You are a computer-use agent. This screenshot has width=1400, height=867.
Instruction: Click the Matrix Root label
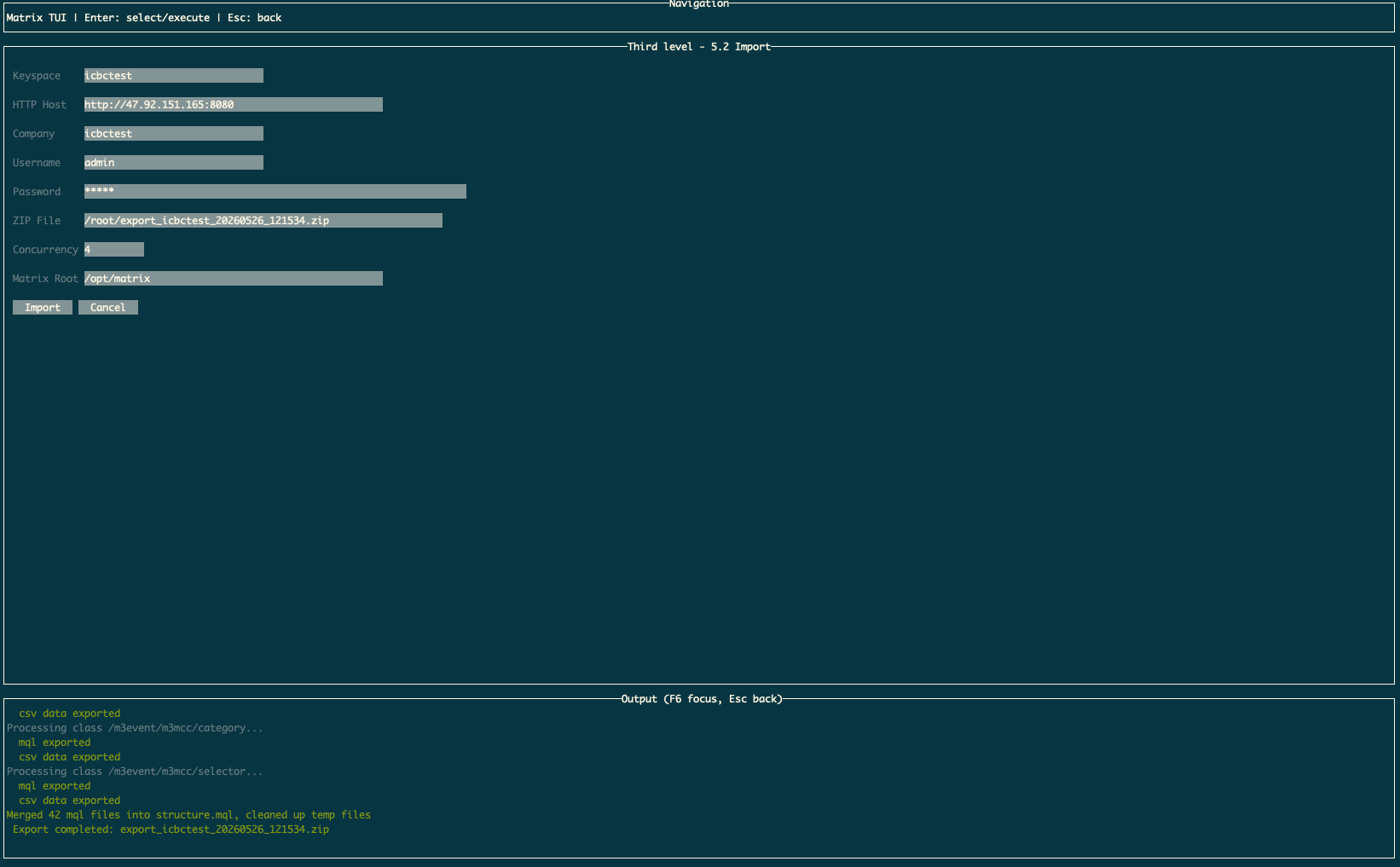click(45, 279)
